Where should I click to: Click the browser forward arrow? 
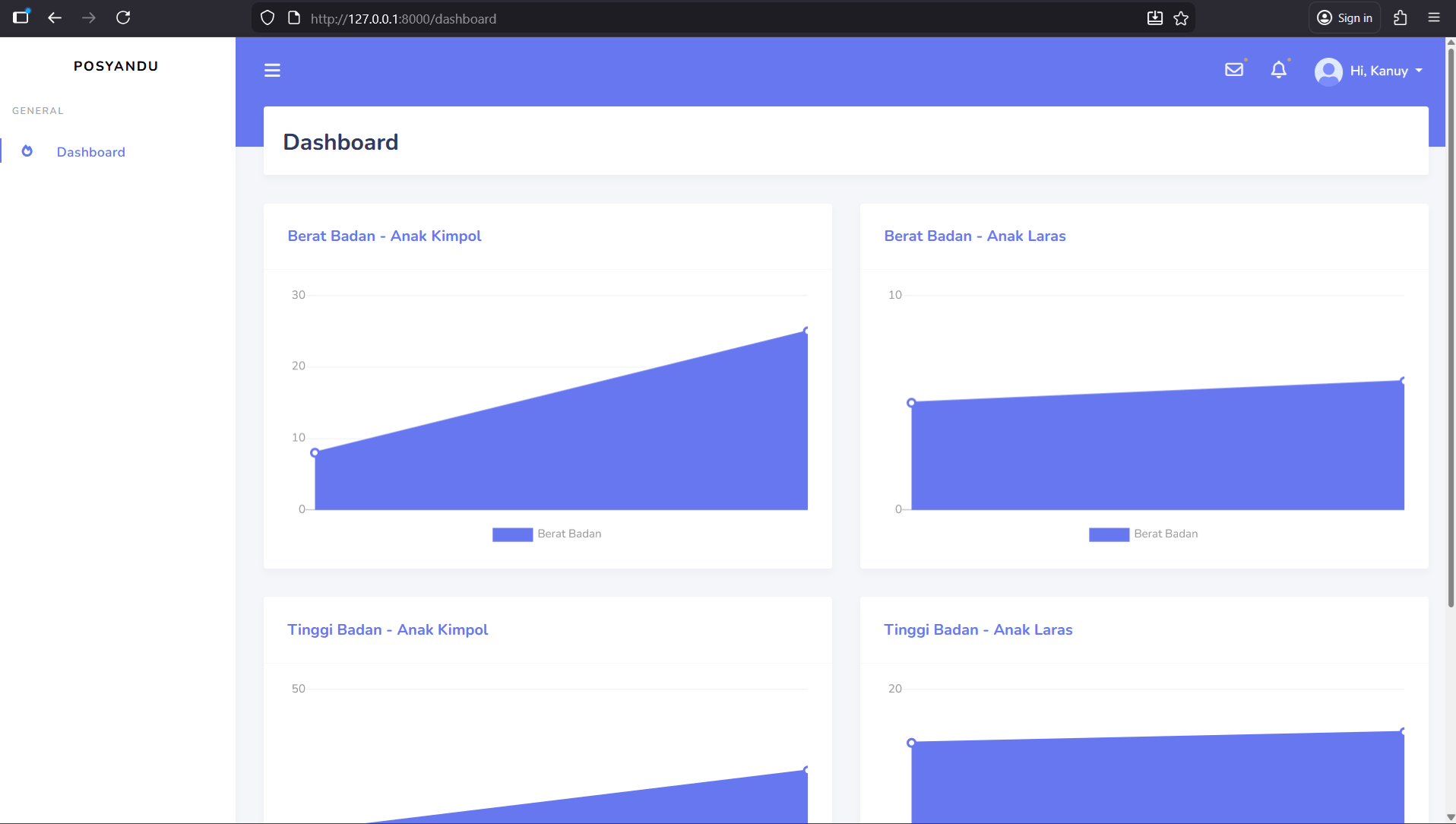pos(89,17)
